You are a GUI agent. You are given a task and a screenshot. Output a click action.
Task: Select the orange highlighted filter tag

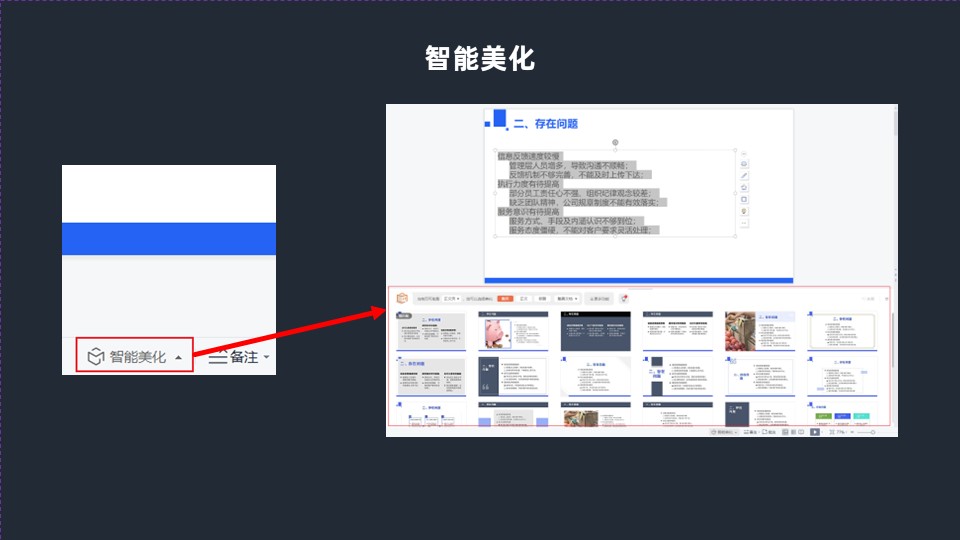pyautogui.click(x=505, y=299)
